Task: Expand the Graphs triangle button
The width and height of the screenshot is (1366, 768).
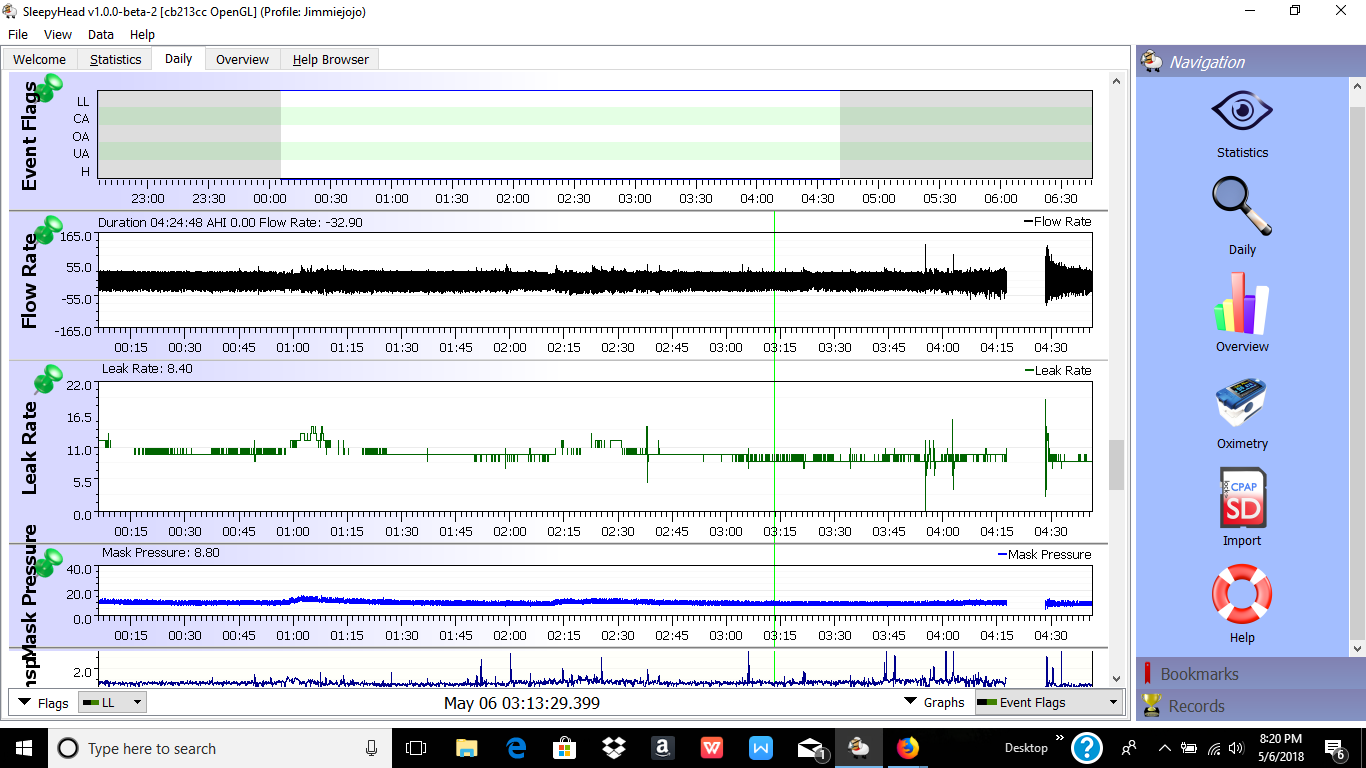Action: pyautogui.click(x=911, y=702)
